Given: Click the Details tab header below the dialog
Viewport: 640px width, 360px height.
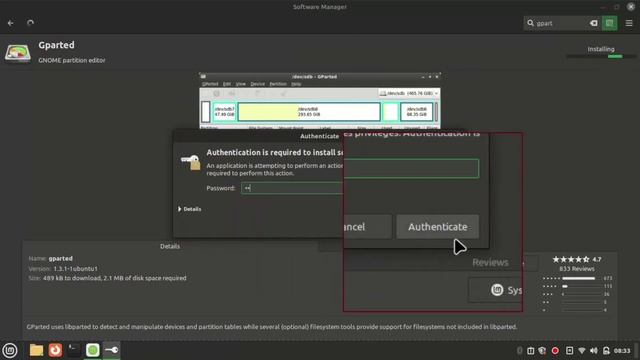Looking at the screenshot, I should (170, 246).
